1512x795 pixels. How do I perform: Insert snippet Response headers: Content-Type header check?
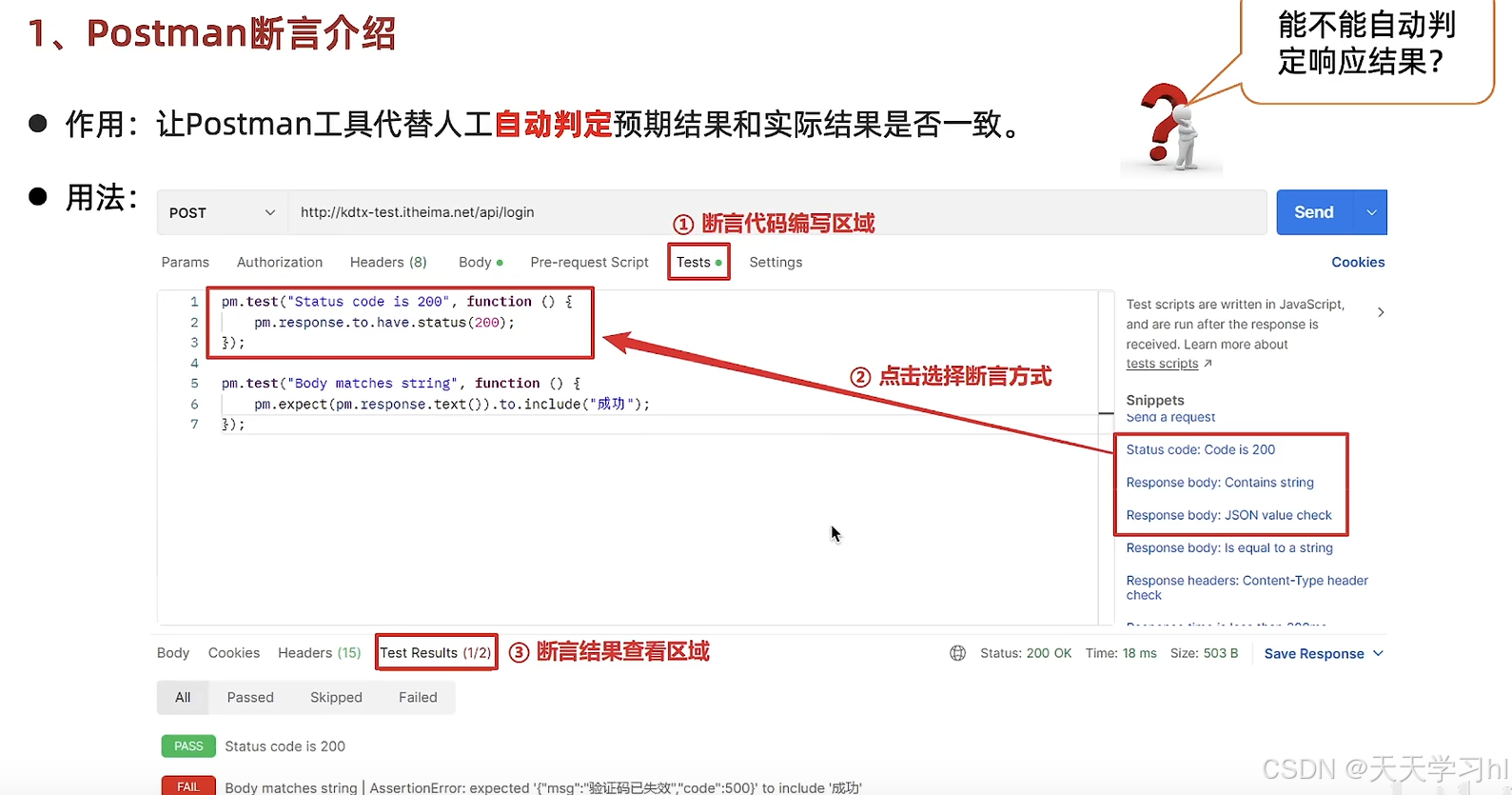click(1247, 587)
